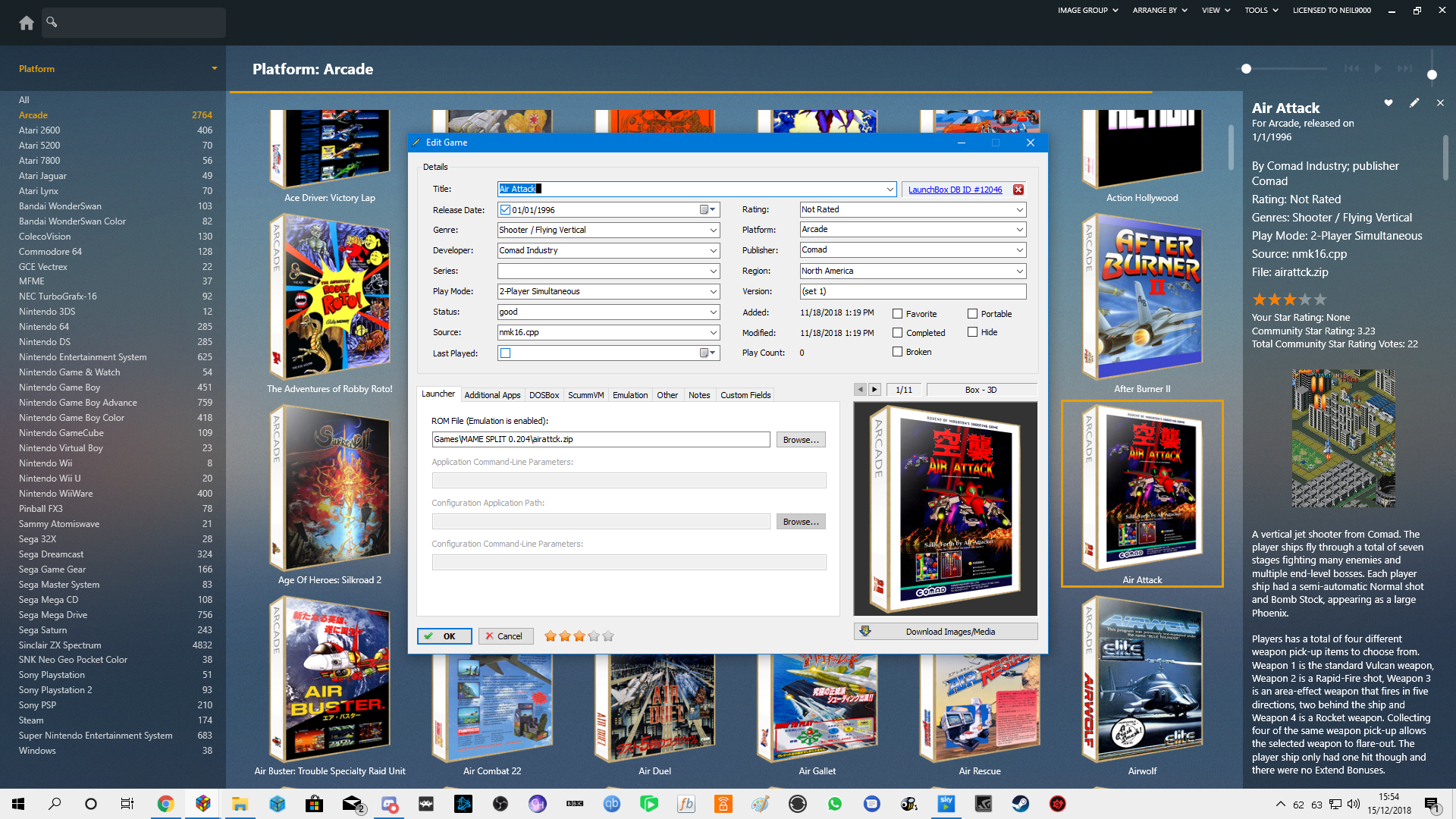
Task: Remove the LaunchBox DB ID with red X
Action: coord(1018,190)
